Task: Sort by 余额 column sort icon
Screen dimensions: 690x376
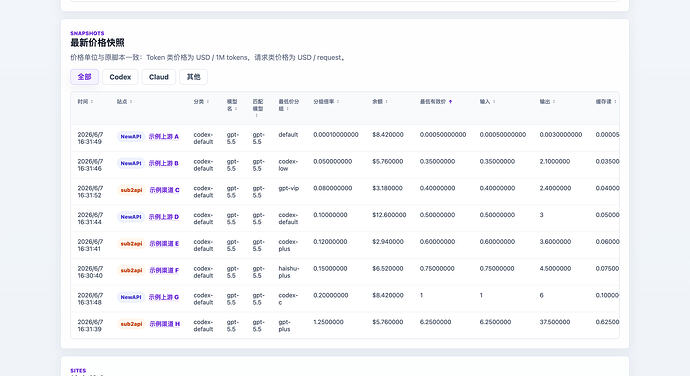Action: pyautogui.click(x=386, y=102)
